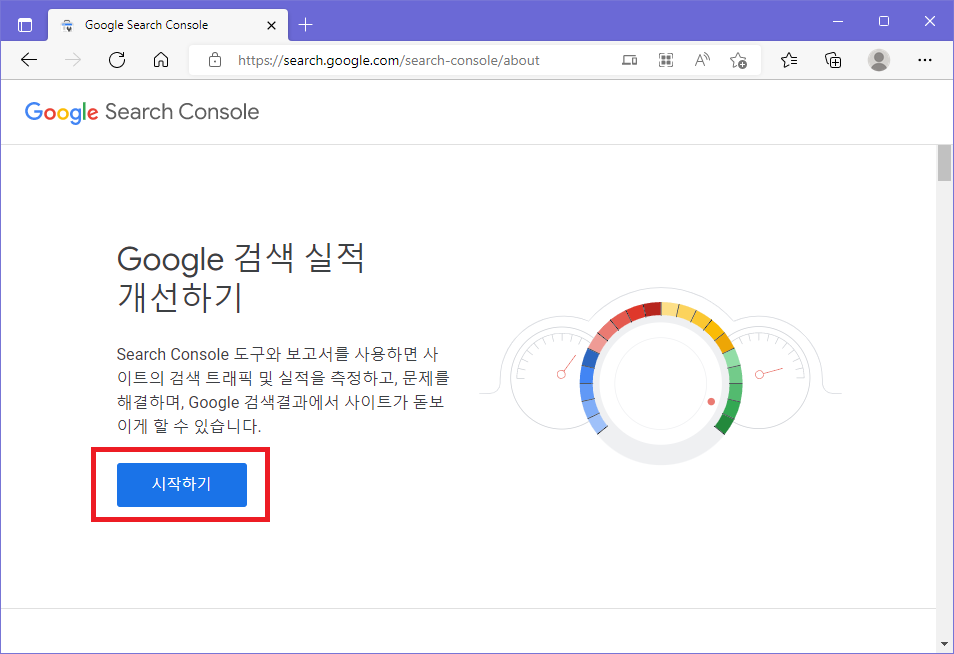
Task: Click the speedometer gauge illustration
Action: (x=661, y=376)
